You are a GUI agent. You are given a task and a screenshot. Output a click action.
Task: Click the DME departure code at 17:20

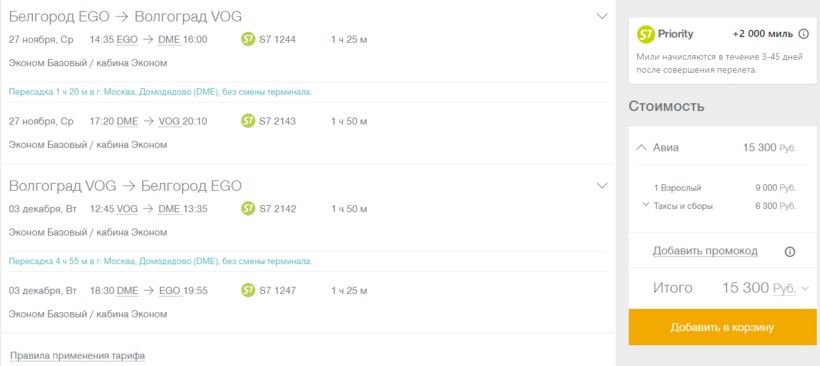tap(128, 122)
